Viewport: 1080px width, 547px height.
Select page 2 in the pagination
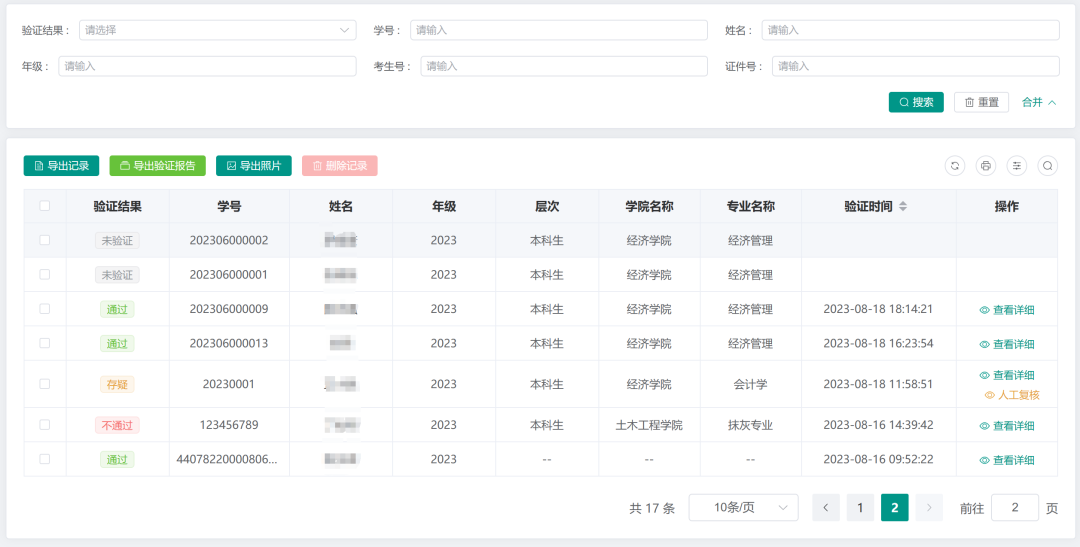coord(894,508)
